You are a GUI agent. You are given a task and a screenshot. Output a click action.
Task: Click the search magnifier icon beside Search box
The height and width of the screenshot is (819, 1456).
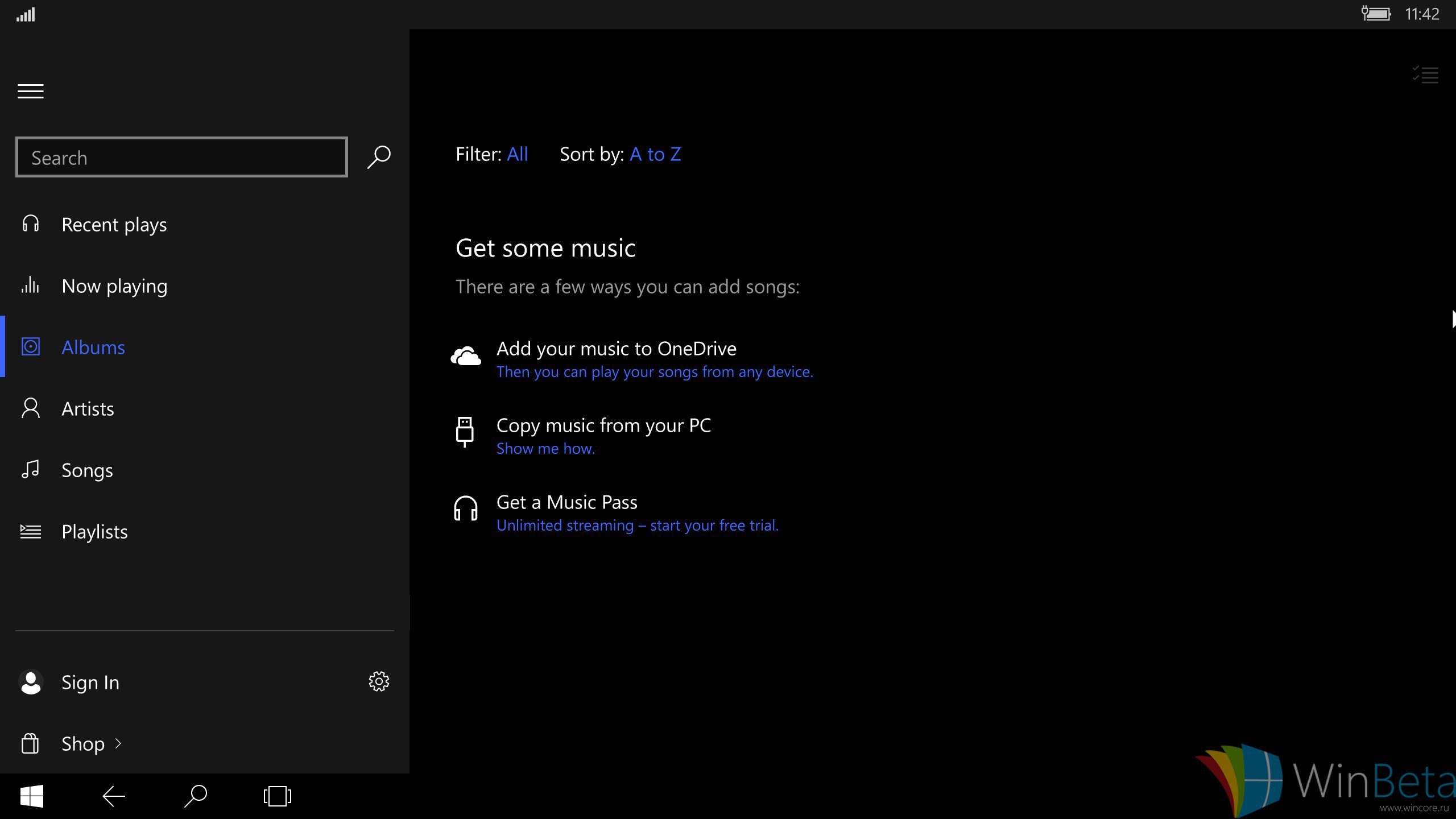(379, 157)
